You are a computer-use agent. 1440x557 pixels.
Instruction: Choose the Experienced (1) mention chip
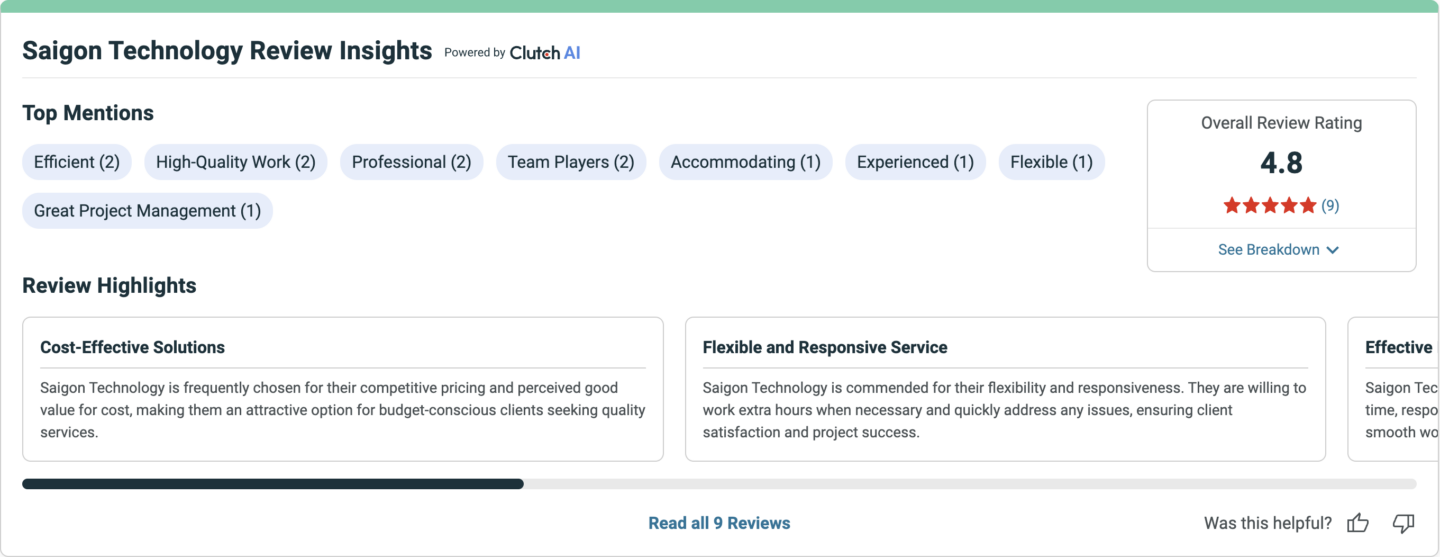pyautogui.click(x=915, y=162)
